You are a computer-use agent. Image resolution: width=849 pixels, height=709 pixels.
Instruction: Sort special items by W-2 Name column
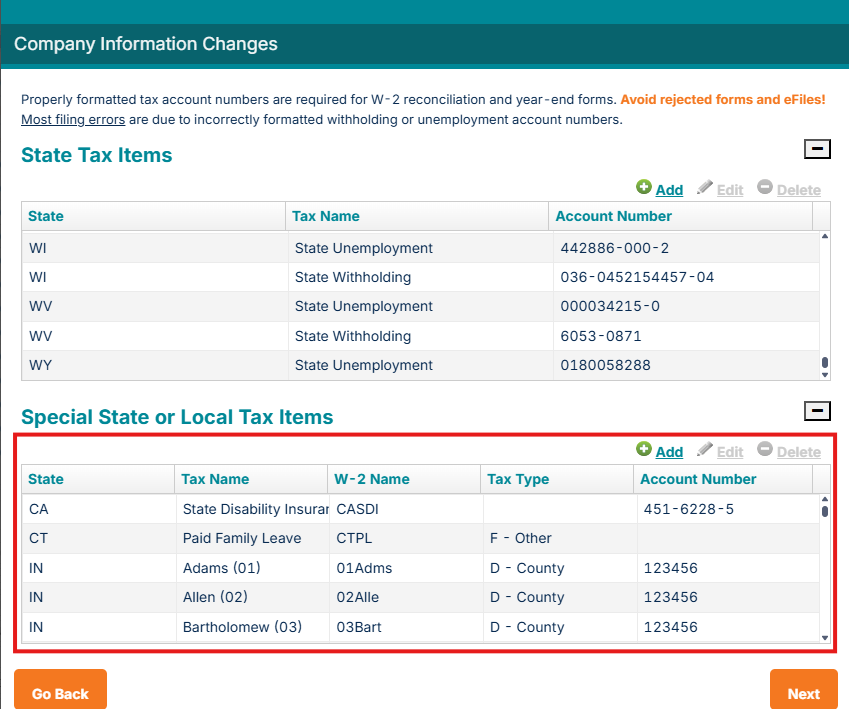(404, 479)
